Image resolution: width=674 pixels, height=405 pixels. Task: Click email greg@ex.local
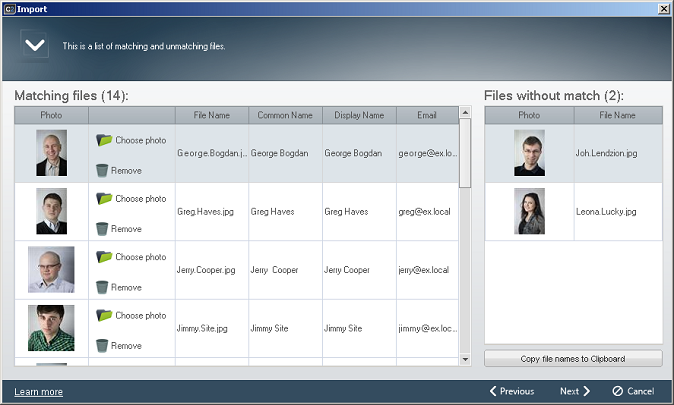(x=424, y=212)
